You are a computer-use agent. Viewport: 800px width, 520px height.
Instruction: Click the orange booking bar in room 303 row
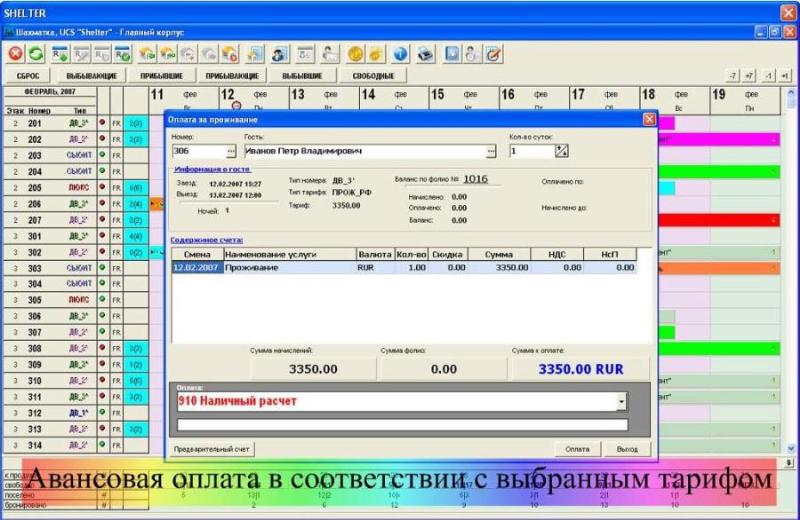[719, 268]
